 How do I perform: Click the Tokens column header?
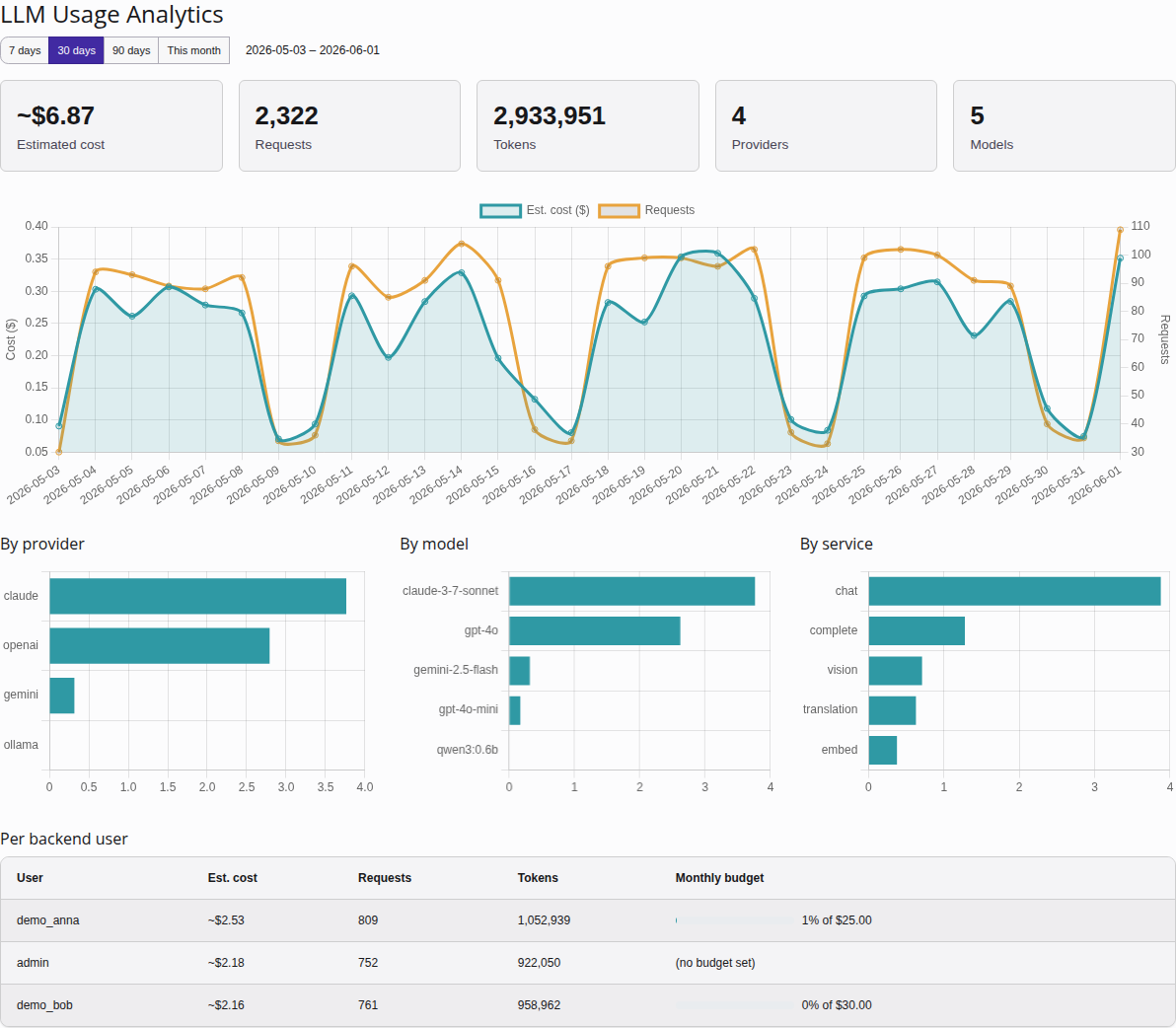[538, 878]
